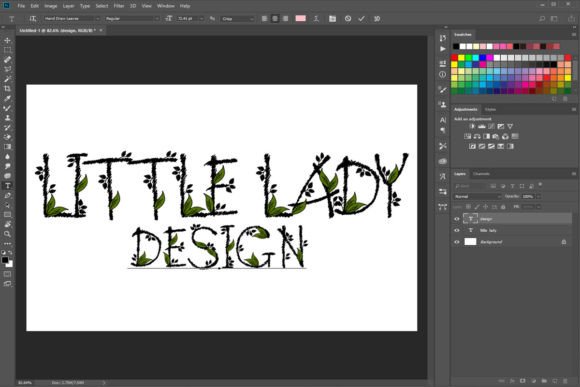Open the Paragraph panel icon in side dock

(443, 130)
